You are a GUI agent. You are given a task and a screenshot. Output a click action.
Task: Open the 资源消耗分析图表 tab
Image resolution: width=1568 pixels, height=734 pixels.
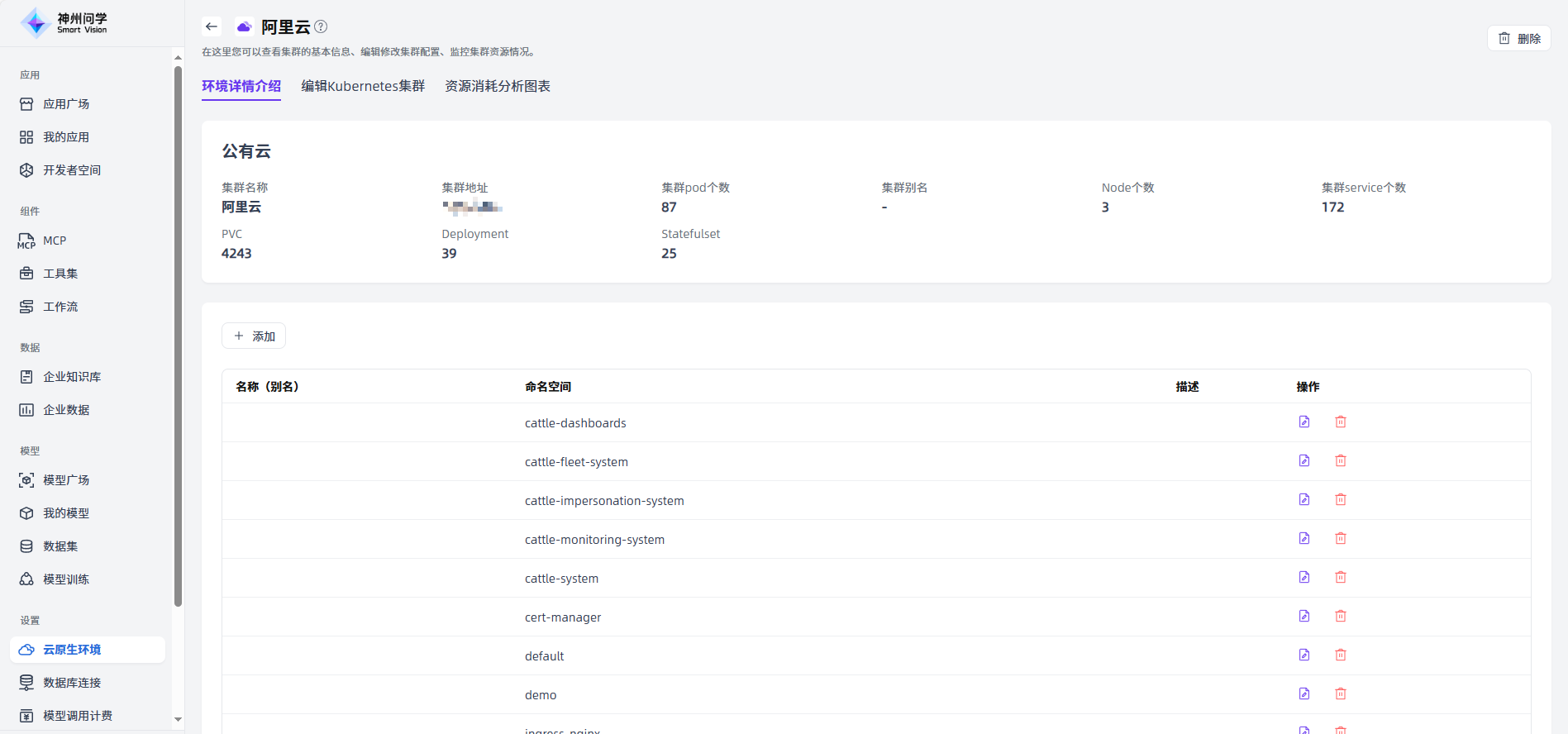pyautogui.click(x=498, y=86)
